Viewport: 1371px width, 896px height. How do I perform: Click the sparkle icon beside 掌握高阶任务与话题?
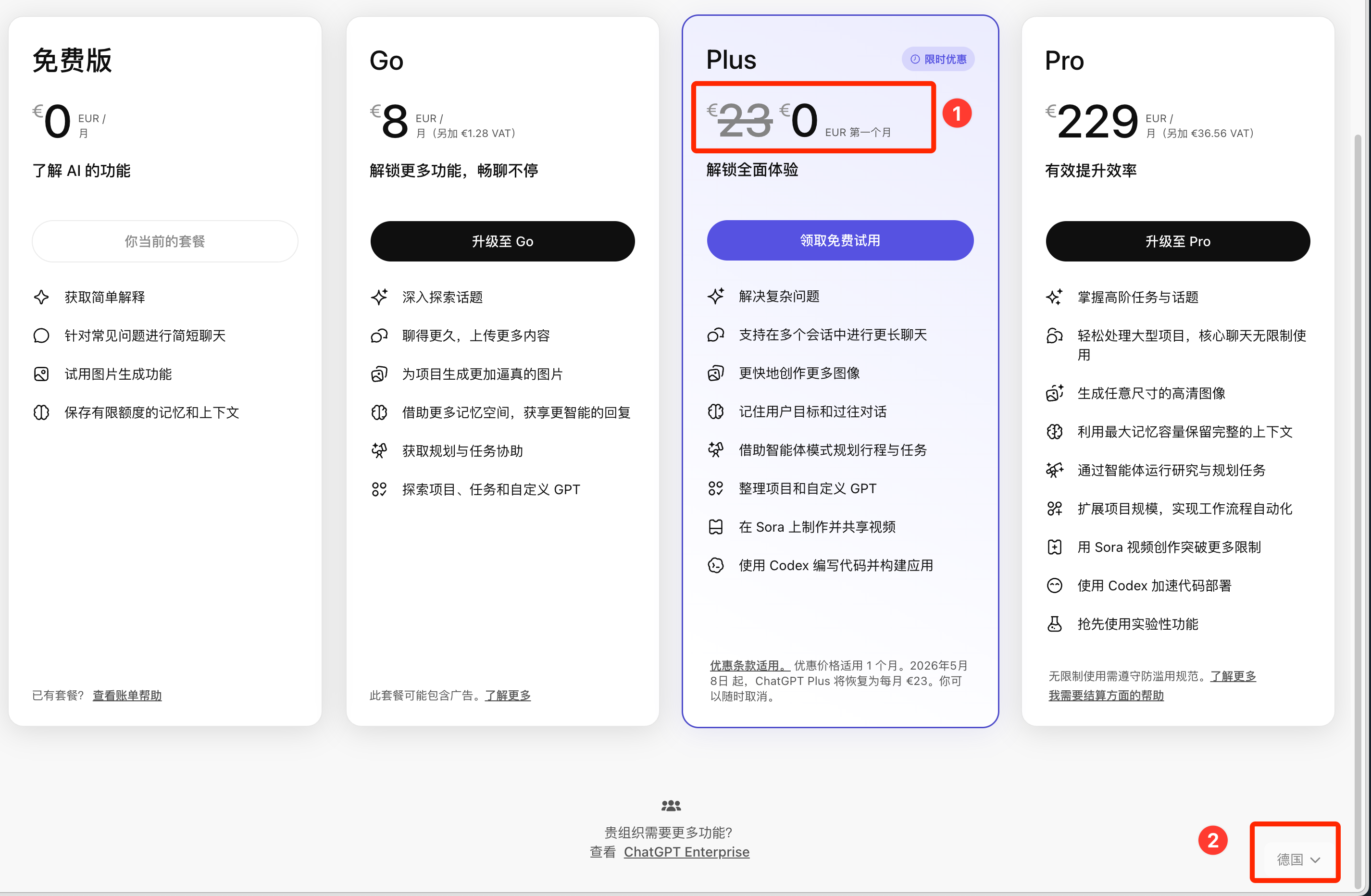(1054, 297)
